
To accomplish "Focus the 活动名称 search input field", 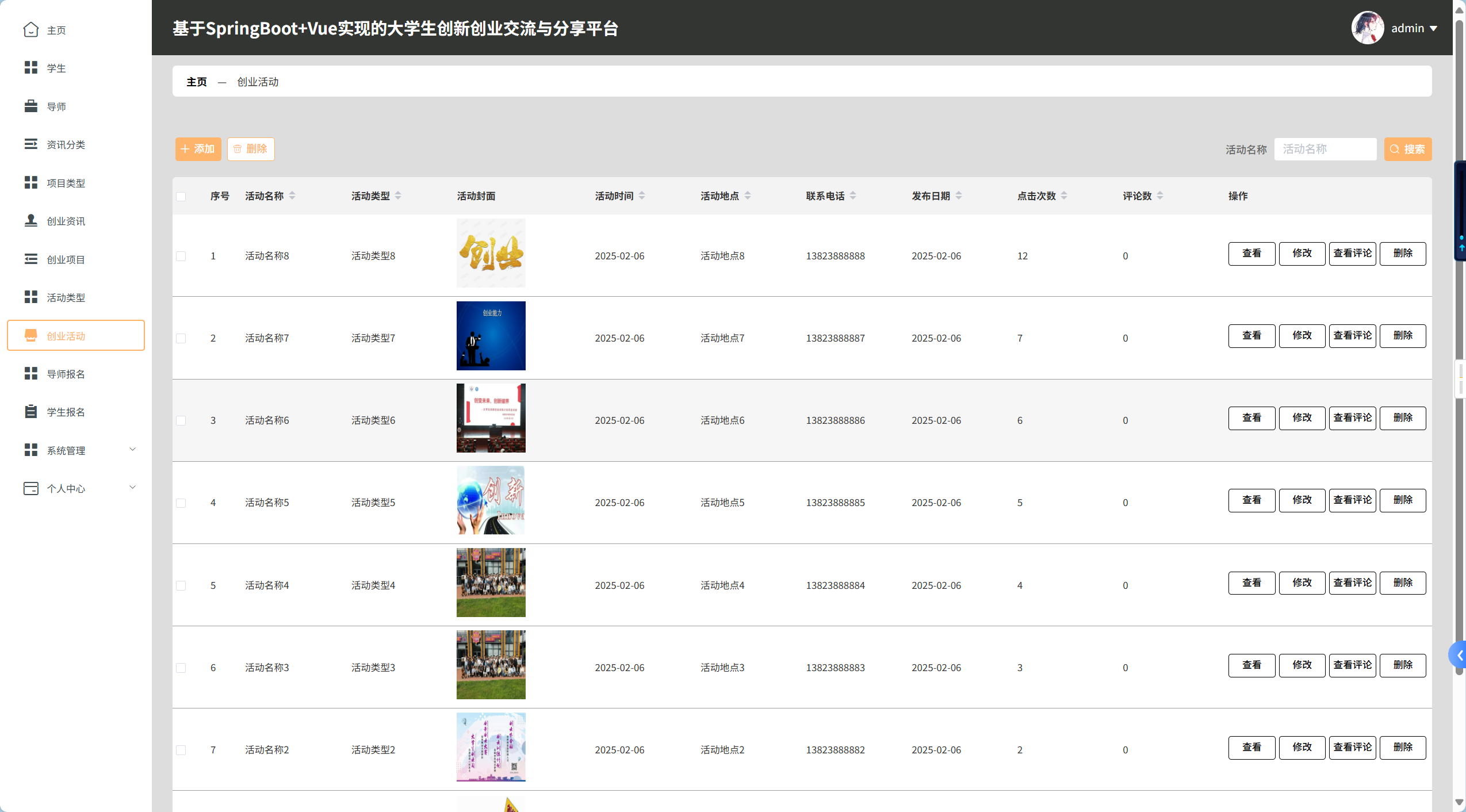I will point(1325,149).
